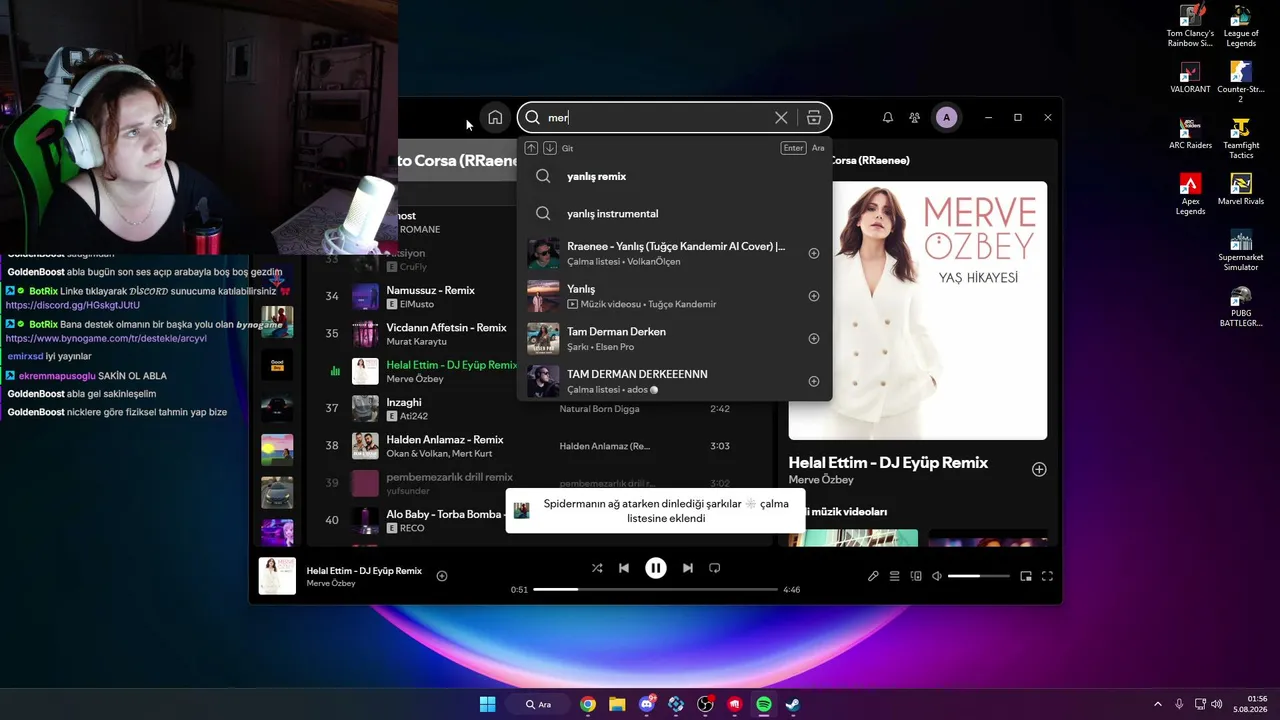The height and width of the screenshot is (720, 1280).
Task: Clear the Spotify search field with the X
Action: pyautogui.click(x=781, y=118)
